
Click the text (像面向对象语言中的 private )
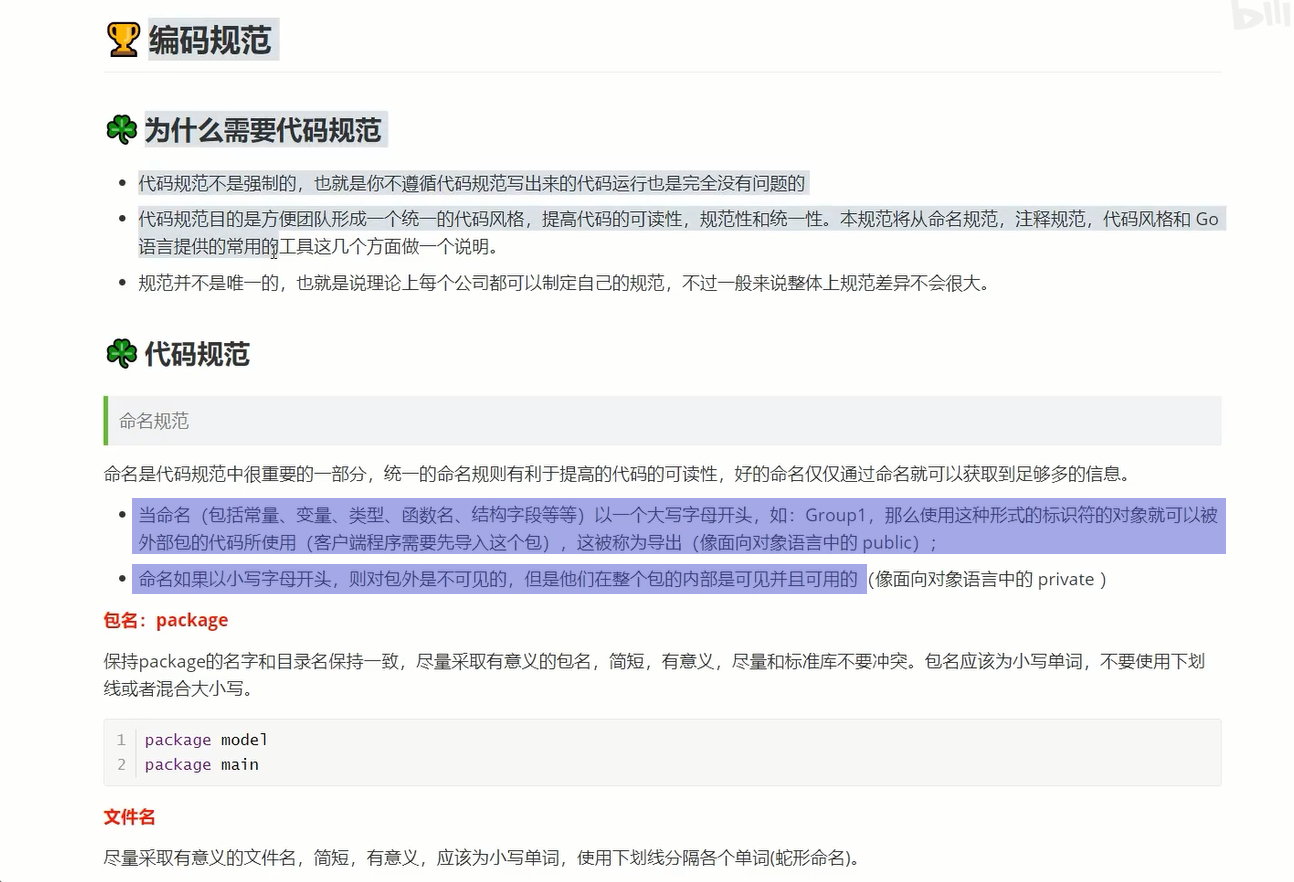tap(987, 580)
